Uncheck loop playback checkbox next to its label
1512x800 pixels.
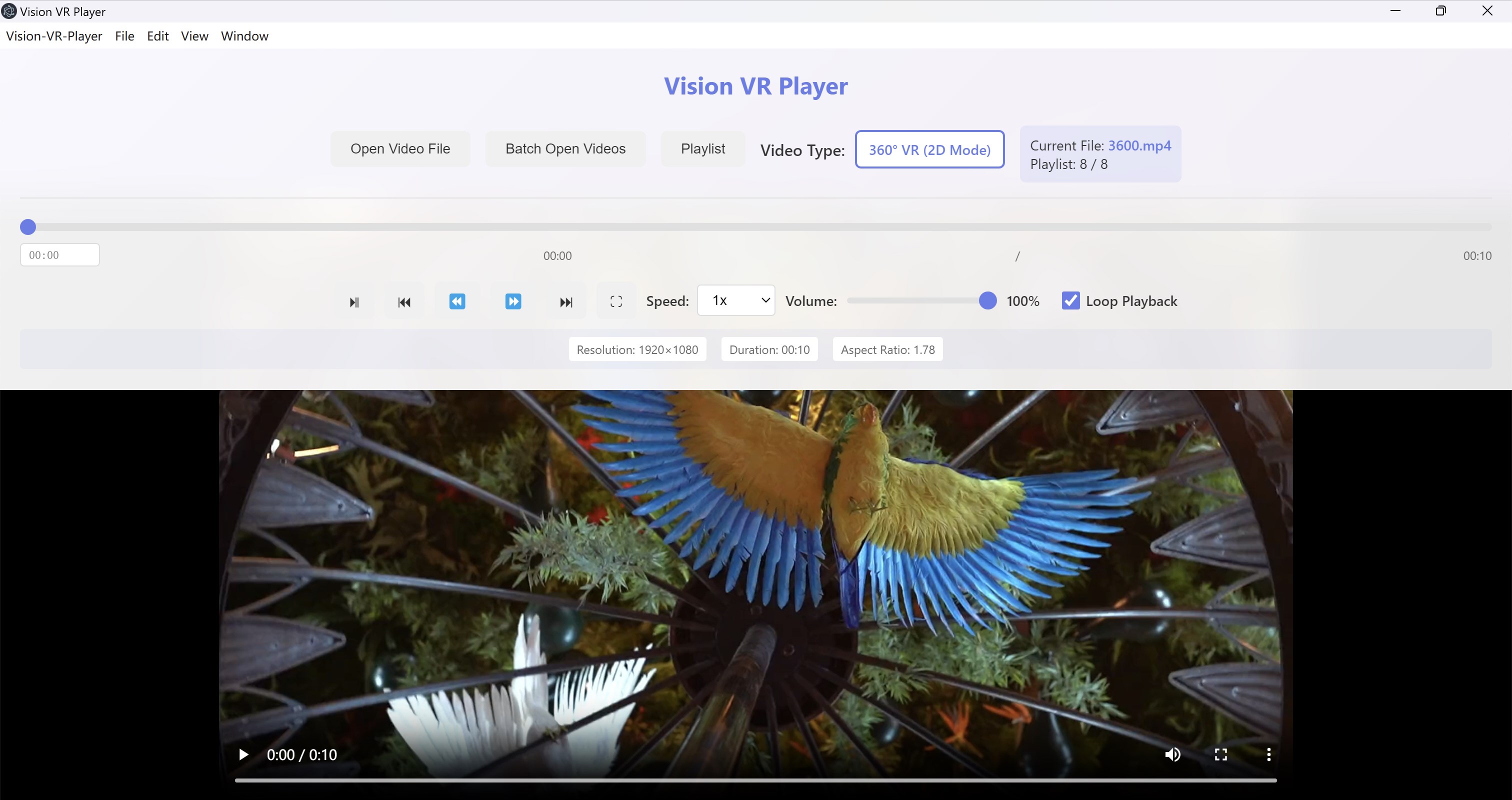(x=1070, y=300)
